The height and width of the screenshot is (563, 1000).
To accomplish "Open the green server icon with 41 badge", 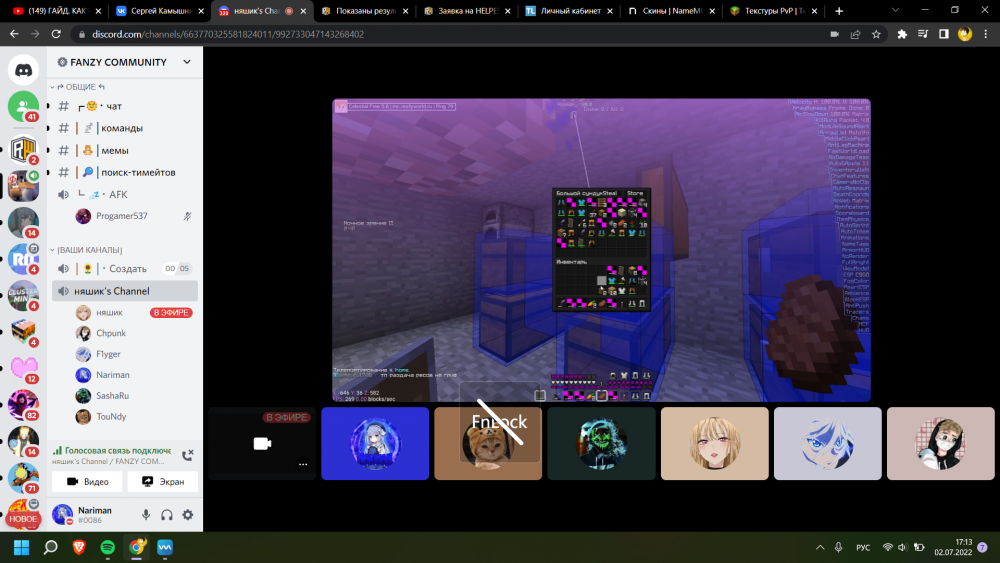I will [24, 106].
